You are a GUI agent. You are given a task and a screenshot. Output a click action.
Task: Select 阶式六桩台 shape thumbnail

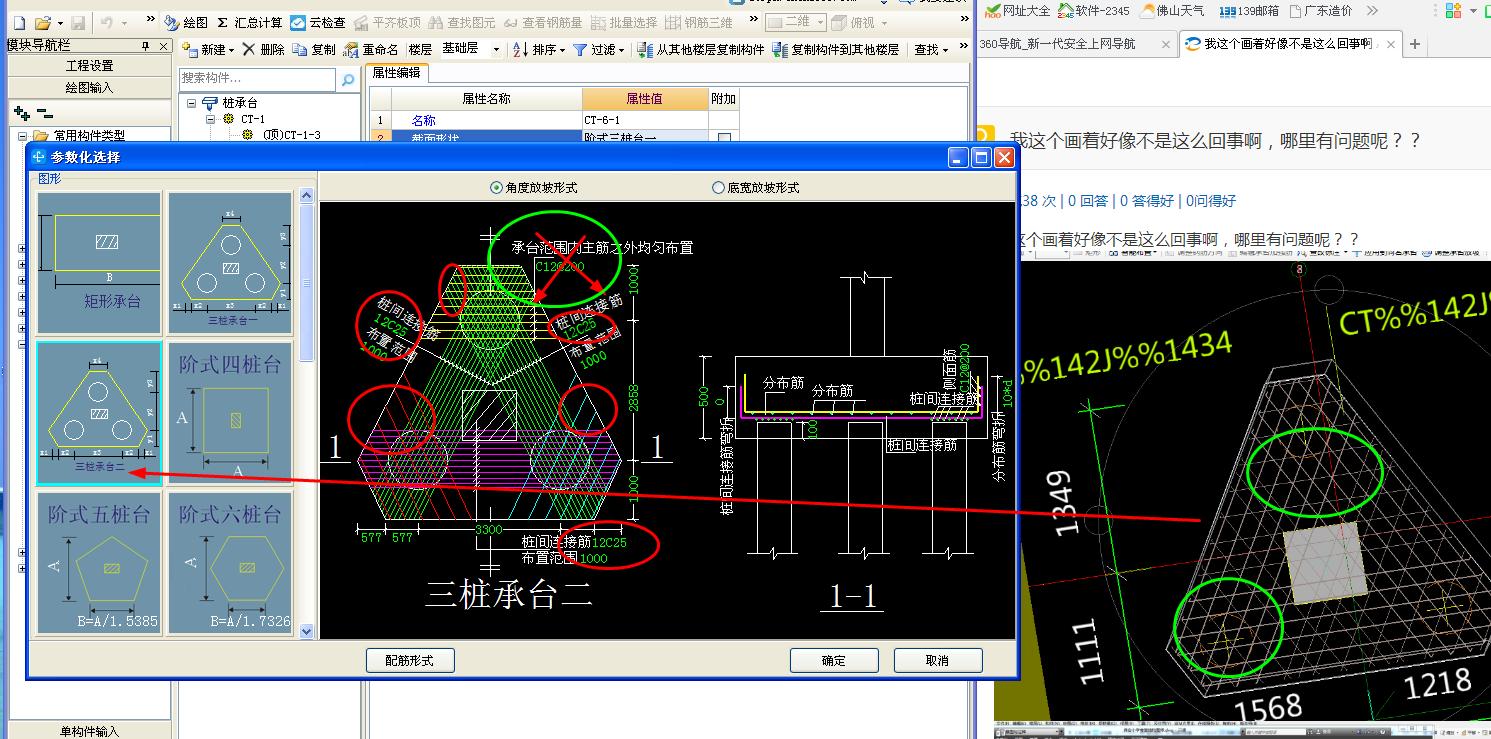(230, 563)
